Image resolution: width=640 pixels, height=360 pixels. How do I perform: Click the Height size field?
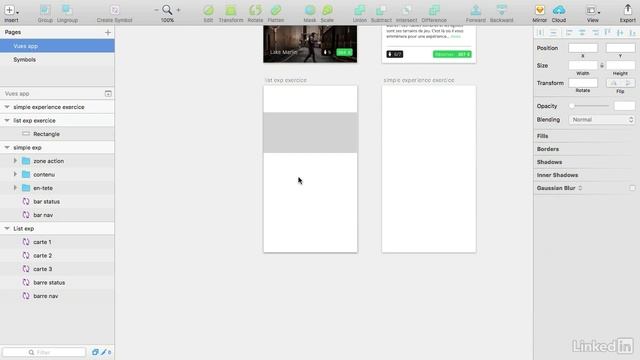(620, 65)
